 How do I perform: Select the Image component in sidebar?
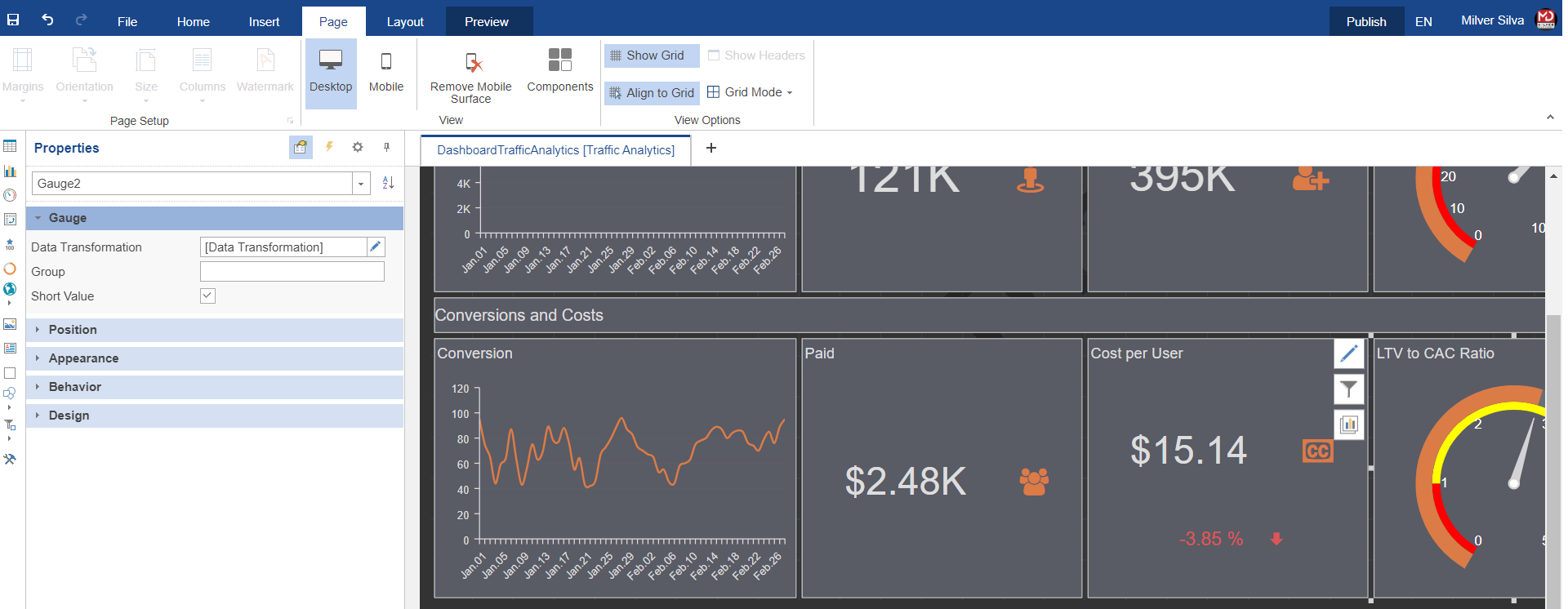[10, 324]
